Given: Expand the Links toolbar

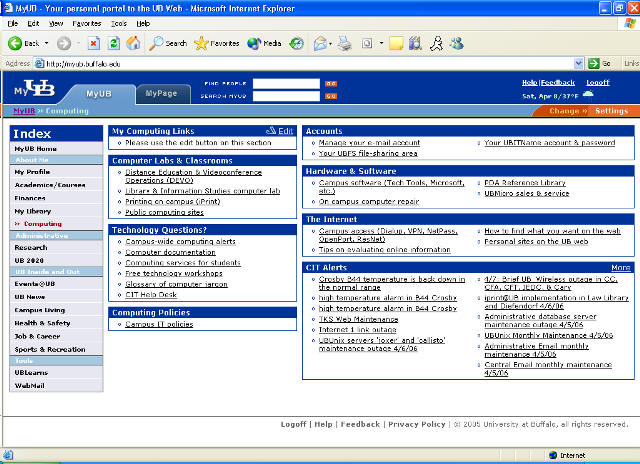Looking at the screenshot, I should (631, 64).
